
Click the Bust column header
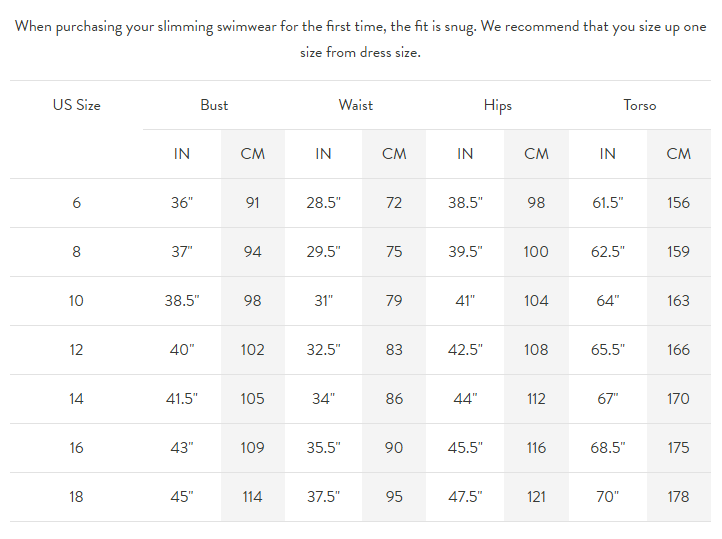(214, 105)
